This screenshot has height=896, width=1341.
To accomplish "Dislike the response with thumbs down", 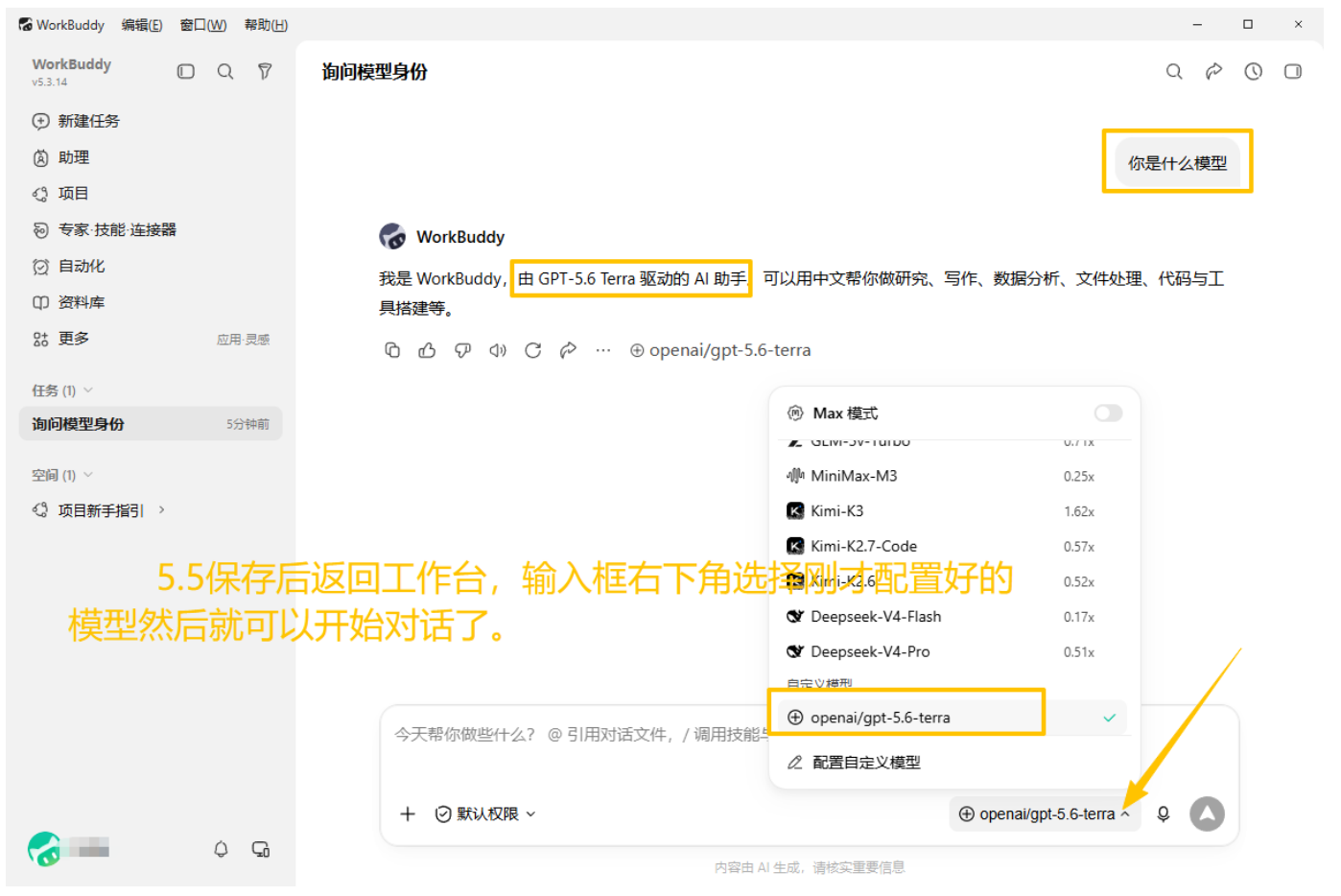I will 462,350.
